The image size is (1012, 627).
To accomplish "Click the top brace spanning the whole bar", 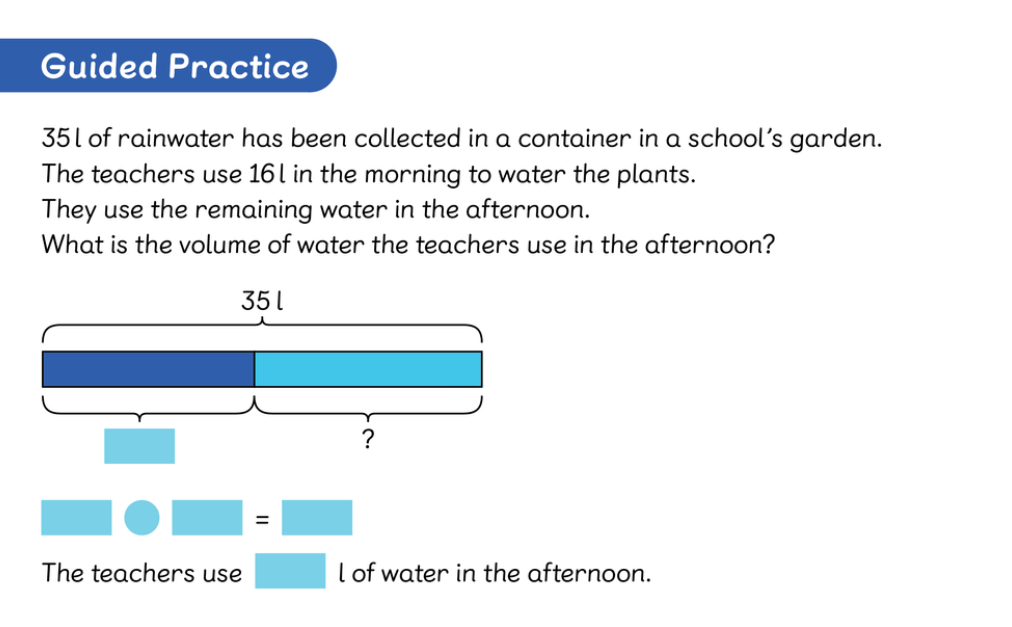I will coord(262,332).
